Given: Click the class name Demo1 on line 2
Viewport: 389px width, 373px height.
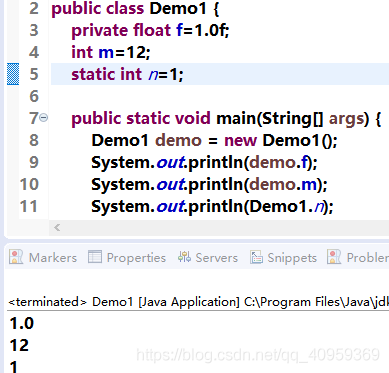Looking at the screenshot, I should tap(178, 8).
